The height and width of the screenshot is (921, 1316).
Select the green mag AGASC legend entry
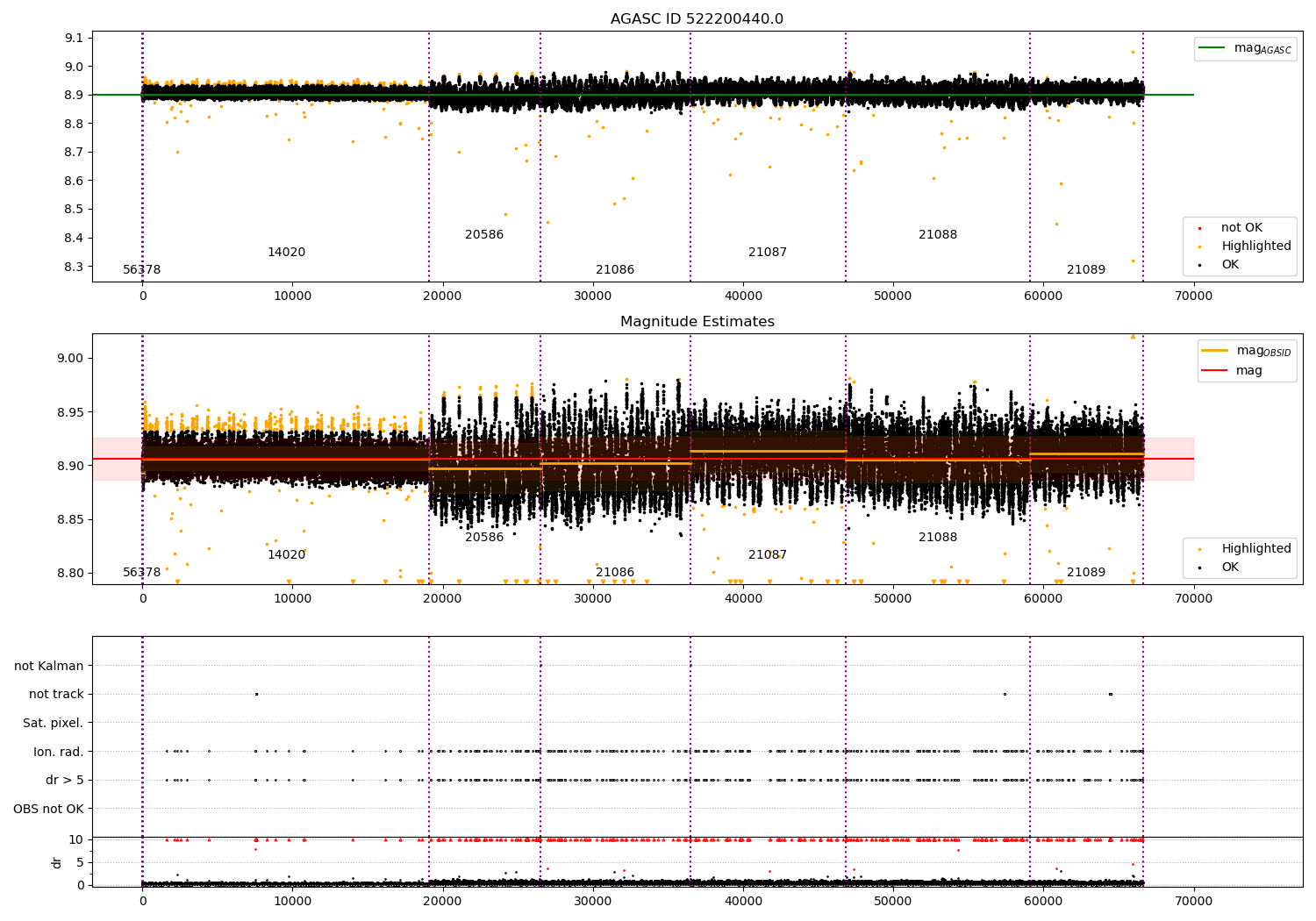1245,48
